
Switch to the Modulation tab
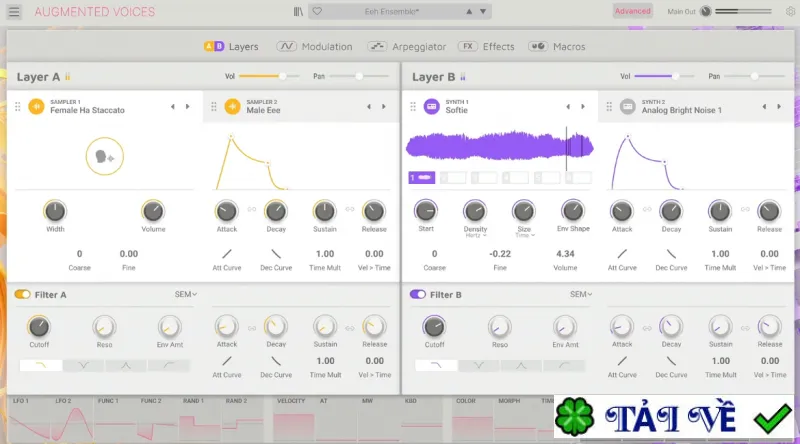point(314,46)
